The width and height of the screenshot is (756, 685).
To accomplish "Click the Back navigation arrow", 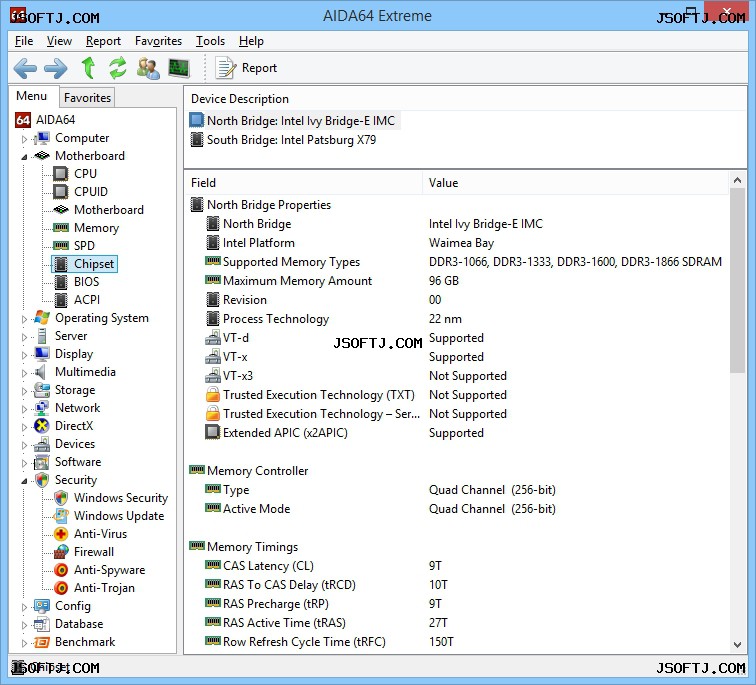I will [25, 68].
